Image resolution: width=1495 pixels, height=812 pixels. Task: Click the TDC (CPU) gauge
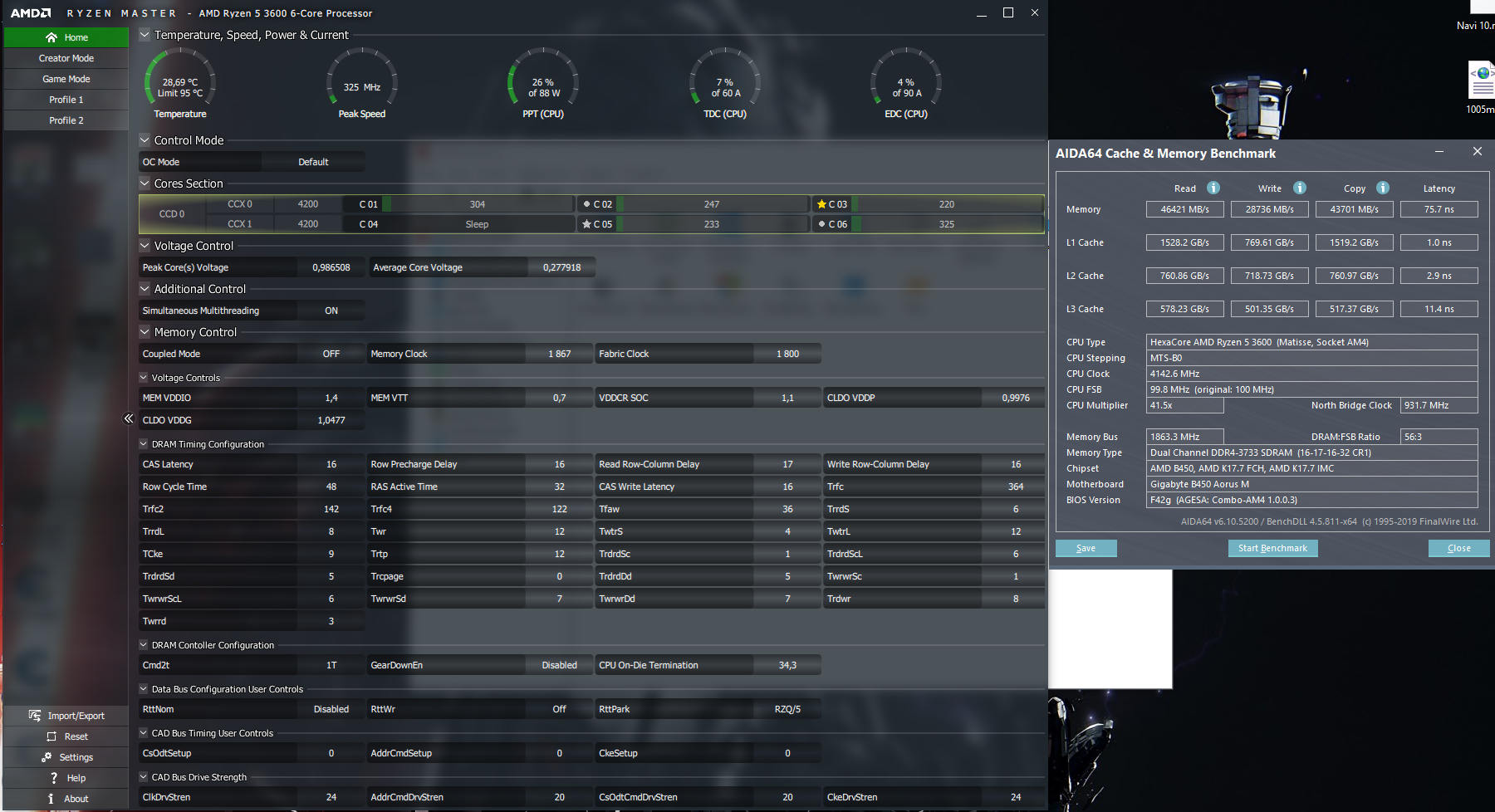725,84
